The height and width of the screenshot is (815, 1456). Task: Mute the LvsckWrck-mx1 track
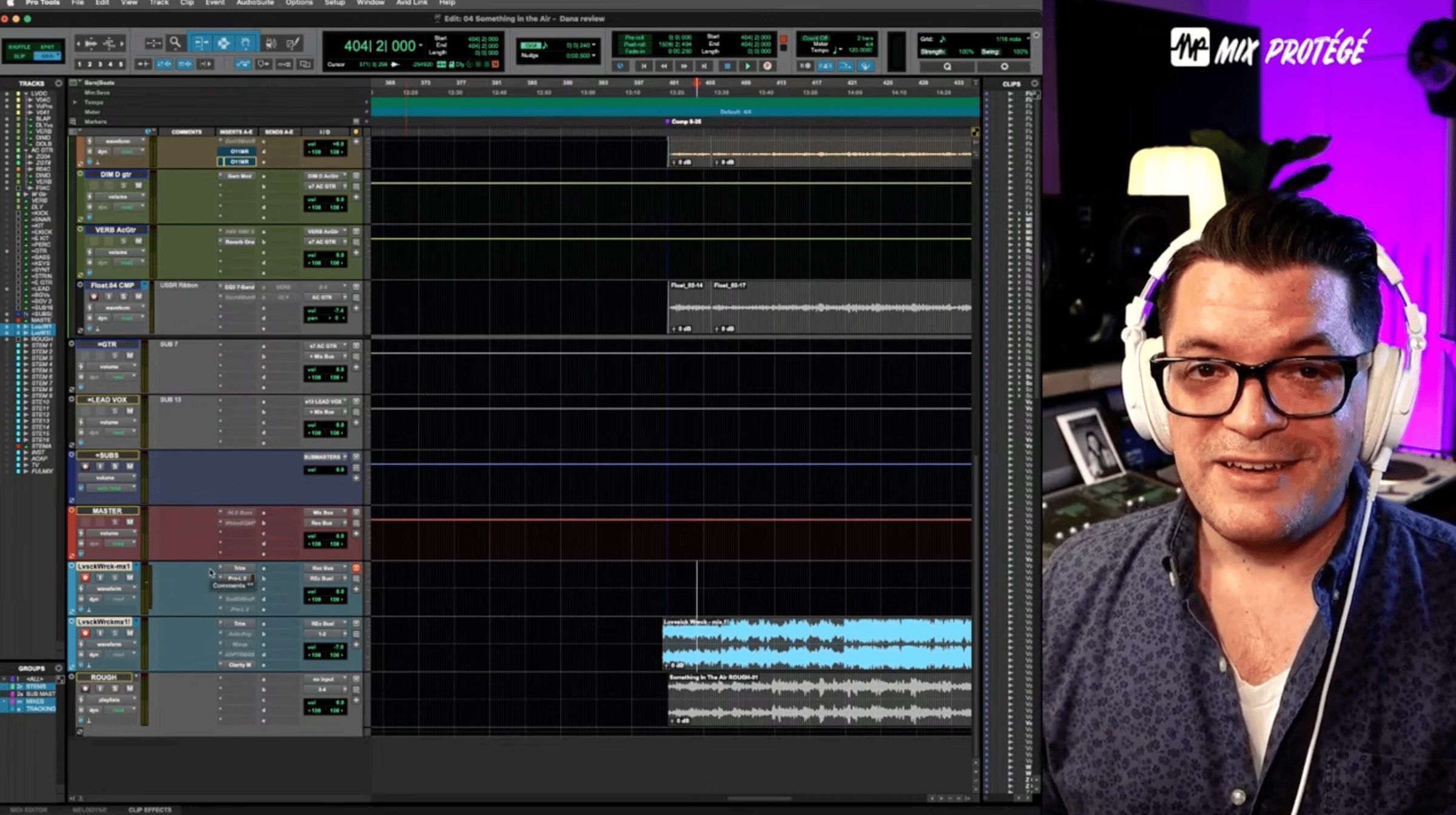coord(129,577)
